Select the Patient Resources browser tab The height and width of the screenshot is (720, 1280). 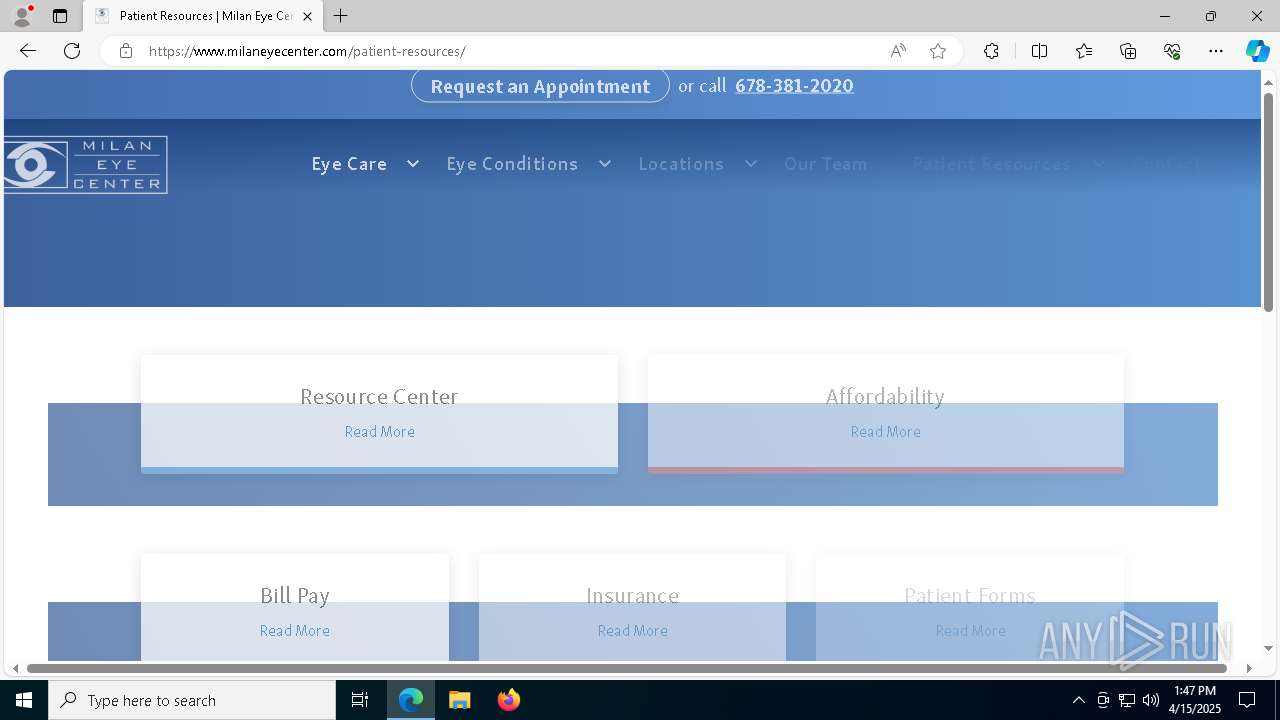click(x=204, y=16)
